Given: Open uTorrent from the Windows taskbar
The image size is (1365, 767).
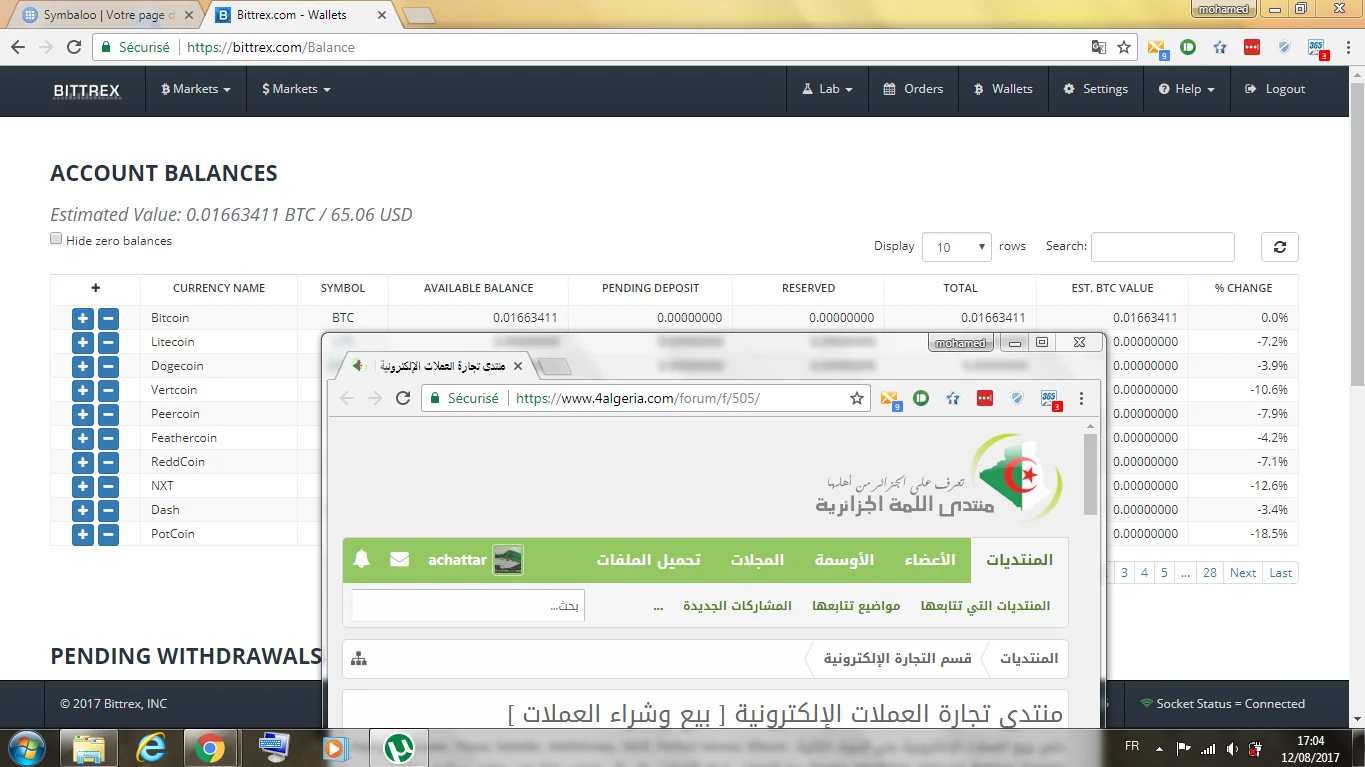Looking at the screenshot, I should [x=400, y=747].
